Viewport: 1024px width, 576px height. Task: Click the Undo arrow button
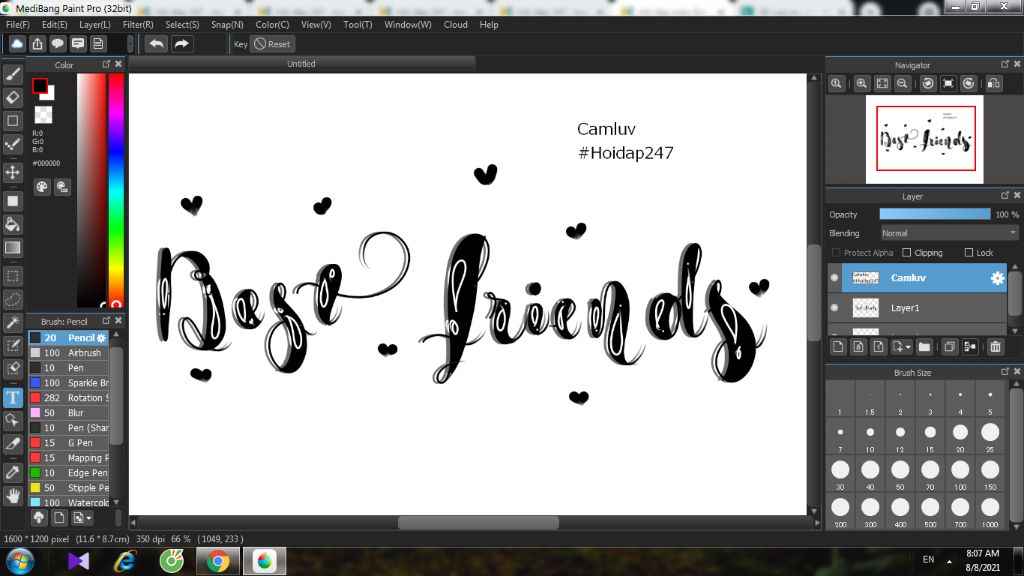click(x=156, y=44)
